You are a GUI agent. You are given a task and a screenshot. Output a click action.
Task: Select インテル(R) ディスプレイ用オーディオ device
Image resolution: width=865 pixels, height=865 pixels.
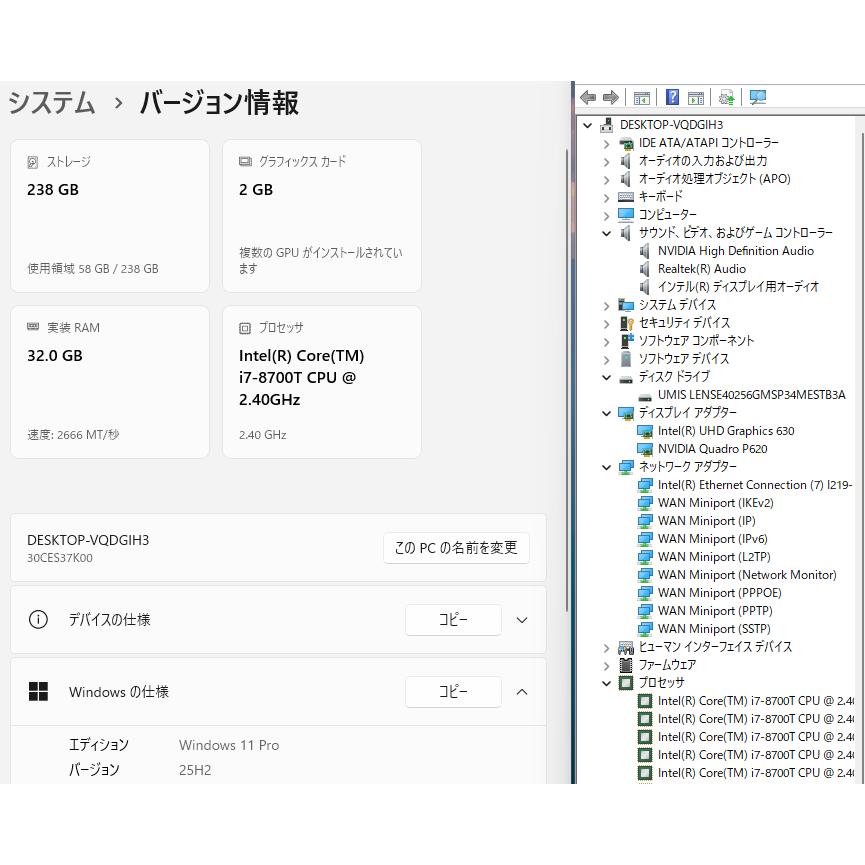[x=738, y=287]
